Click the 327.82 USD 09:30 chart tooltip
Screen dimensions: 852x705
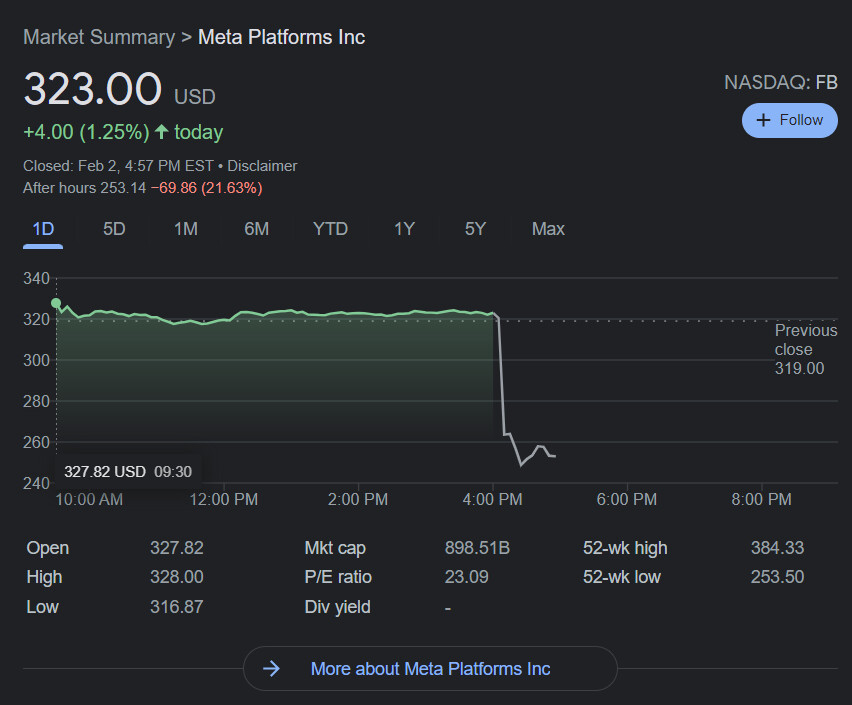(127, 471)
